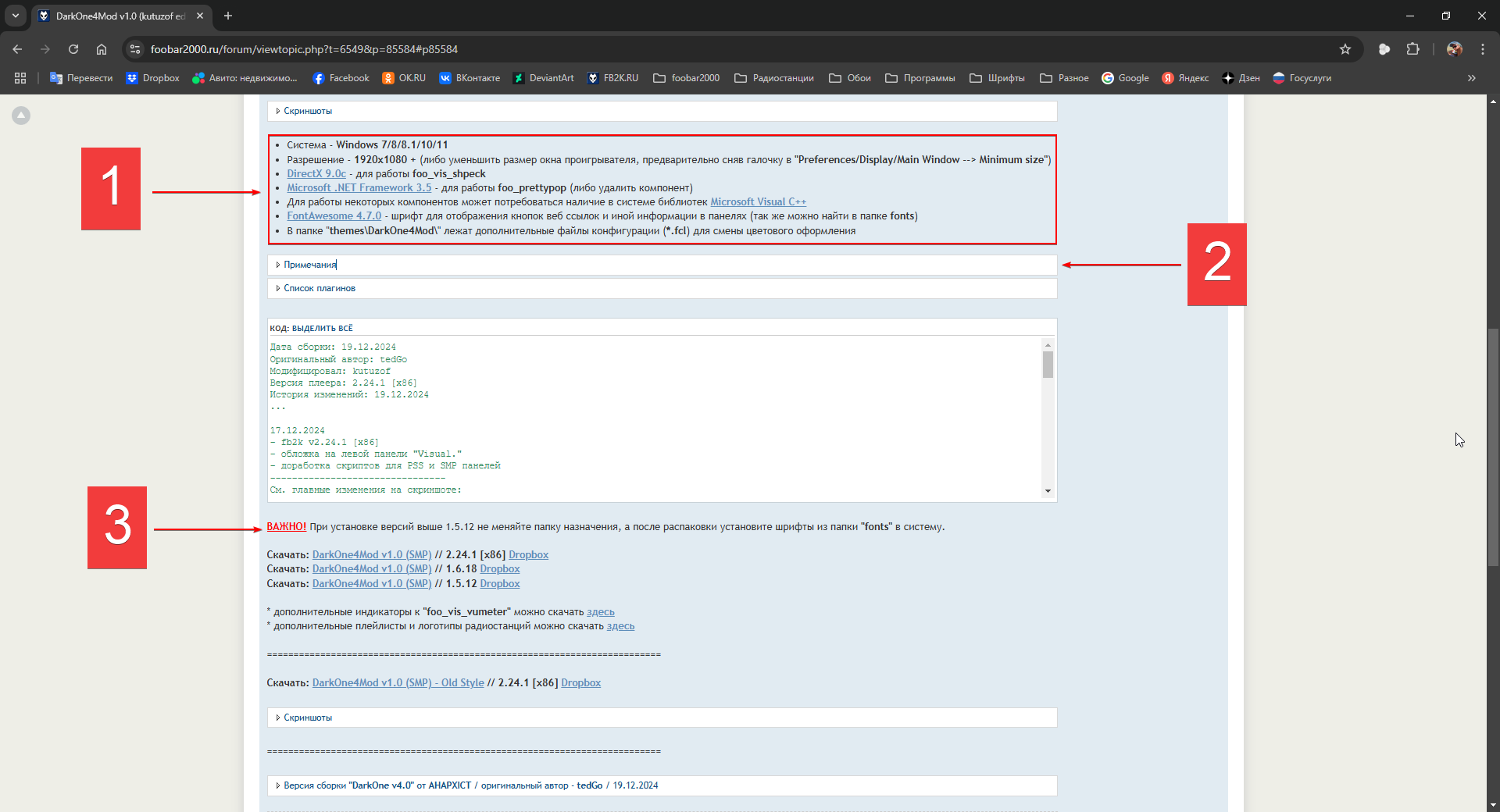Click the code box scrollbar thumb

[1048, 364]
